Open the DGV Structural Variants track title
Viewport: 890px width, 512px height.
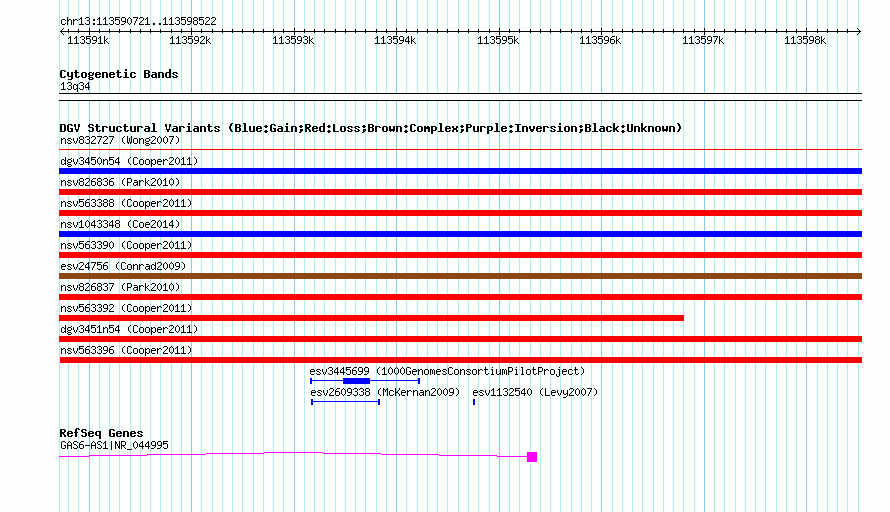coord(371,128)
